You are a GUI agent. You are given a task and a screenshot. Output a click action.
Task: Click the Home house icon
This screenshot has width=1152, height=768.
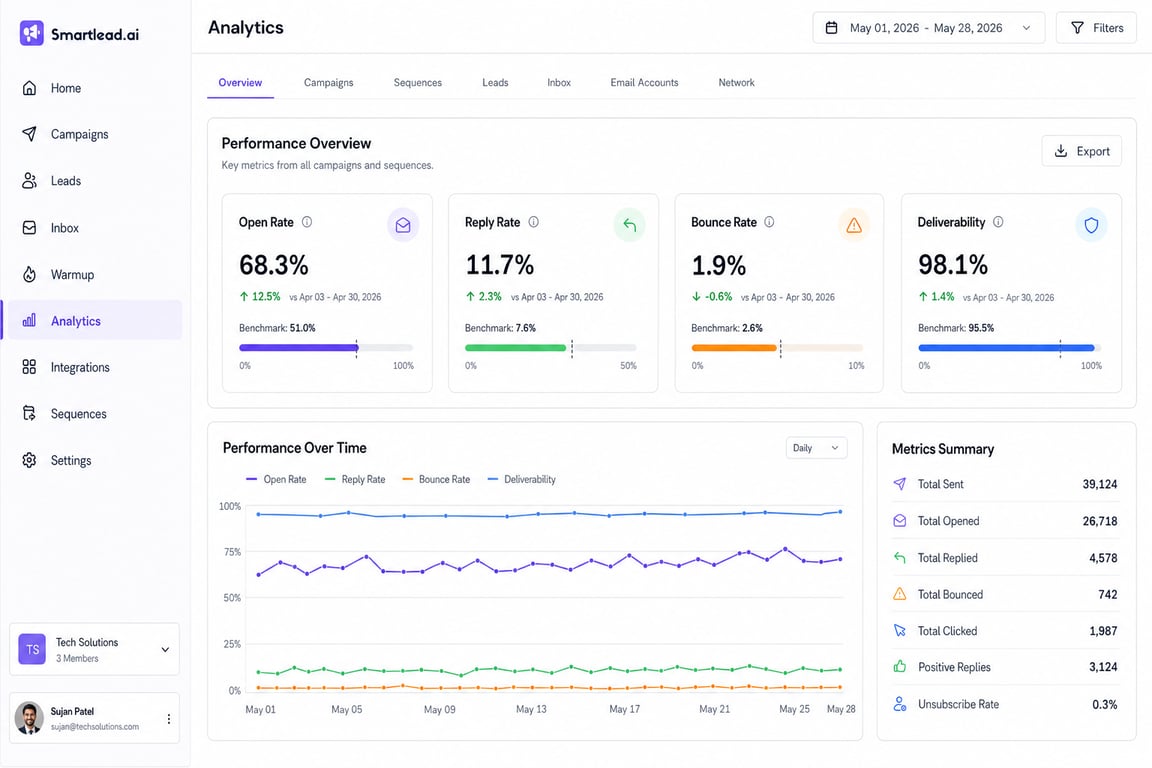click(29, 88)
